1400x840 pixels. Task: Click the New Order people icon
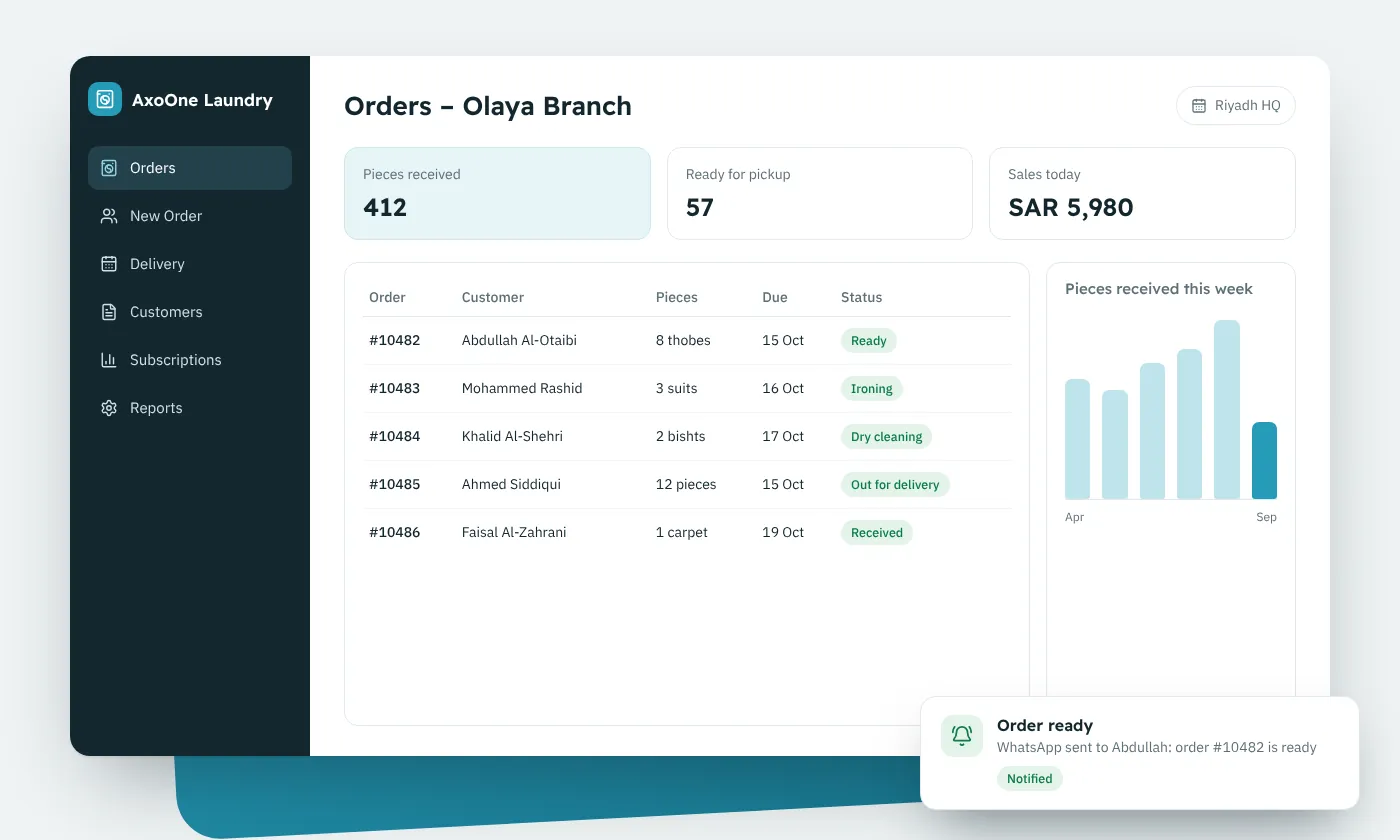tap(109, 216)
